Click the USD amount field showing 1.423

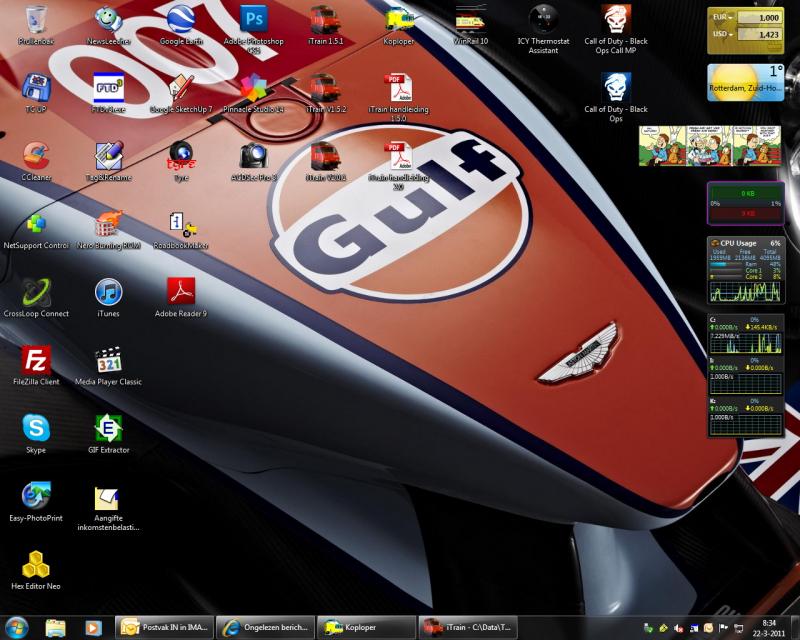click(x=759, y=35)
